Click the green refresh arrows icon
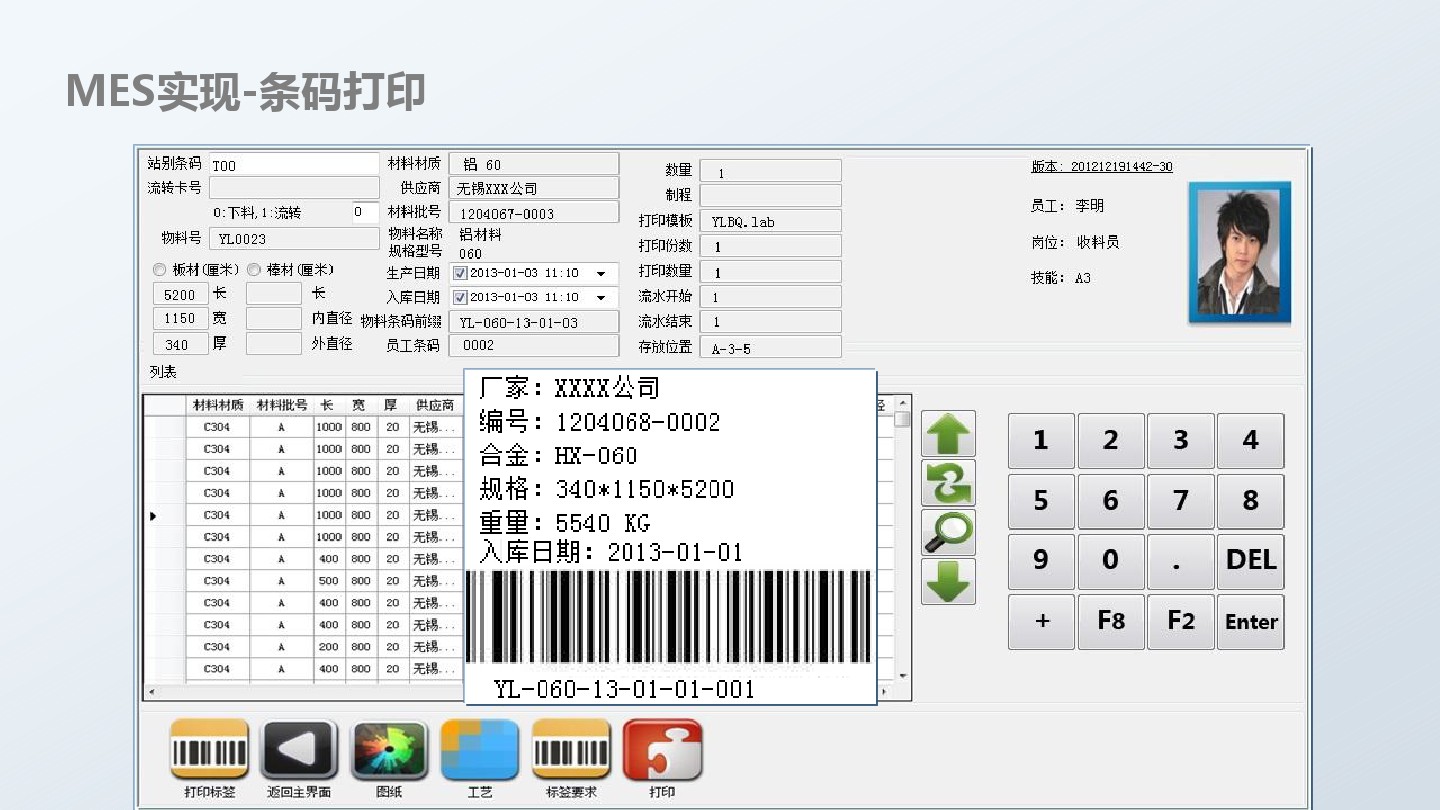Image resolution: width=1440 pixels, height=810 pixels. pyautogui.click(x=948, y=483)
